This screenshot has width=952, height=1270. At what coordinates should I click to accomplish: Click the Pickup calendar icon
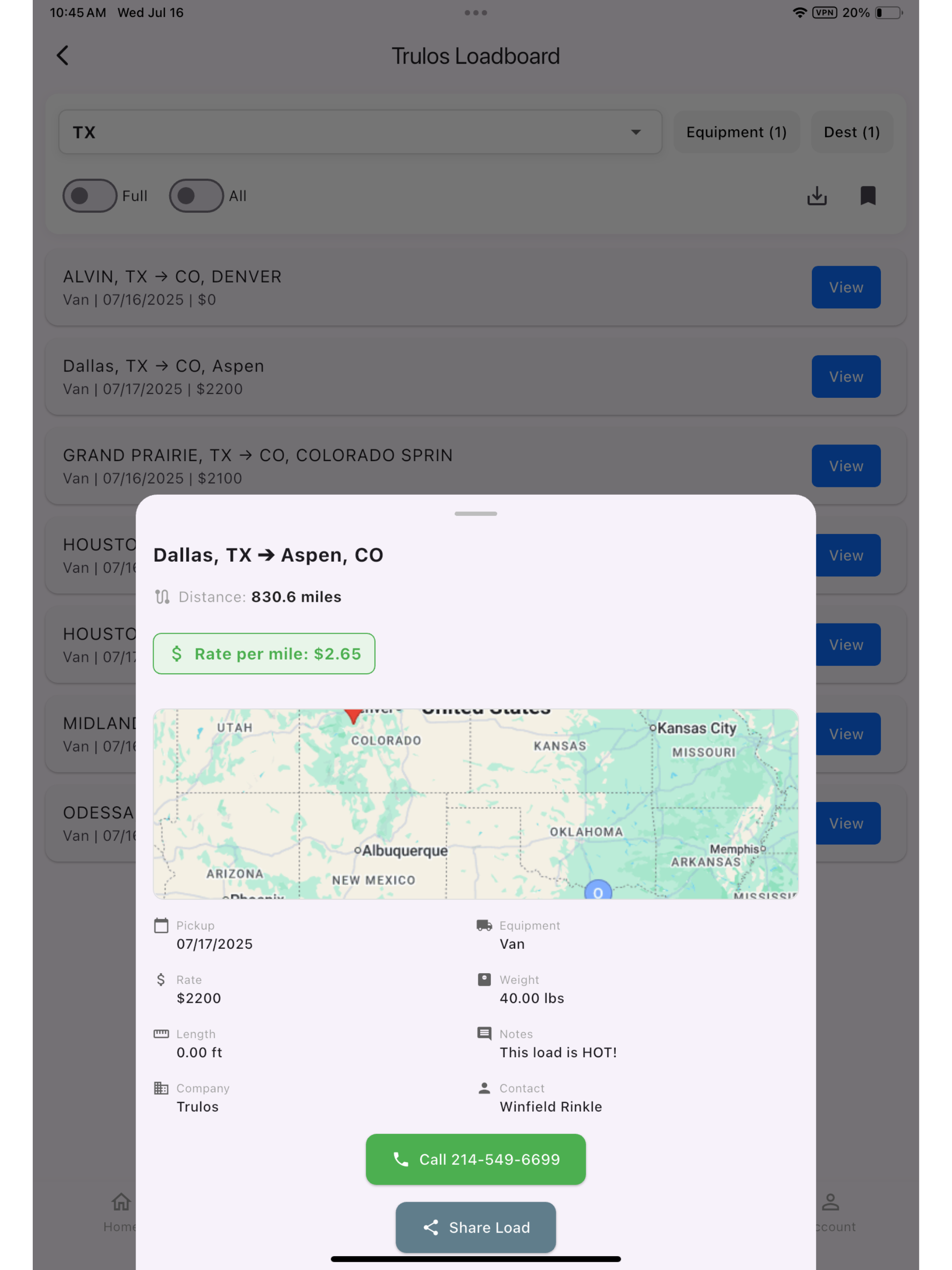coord(161,926)
